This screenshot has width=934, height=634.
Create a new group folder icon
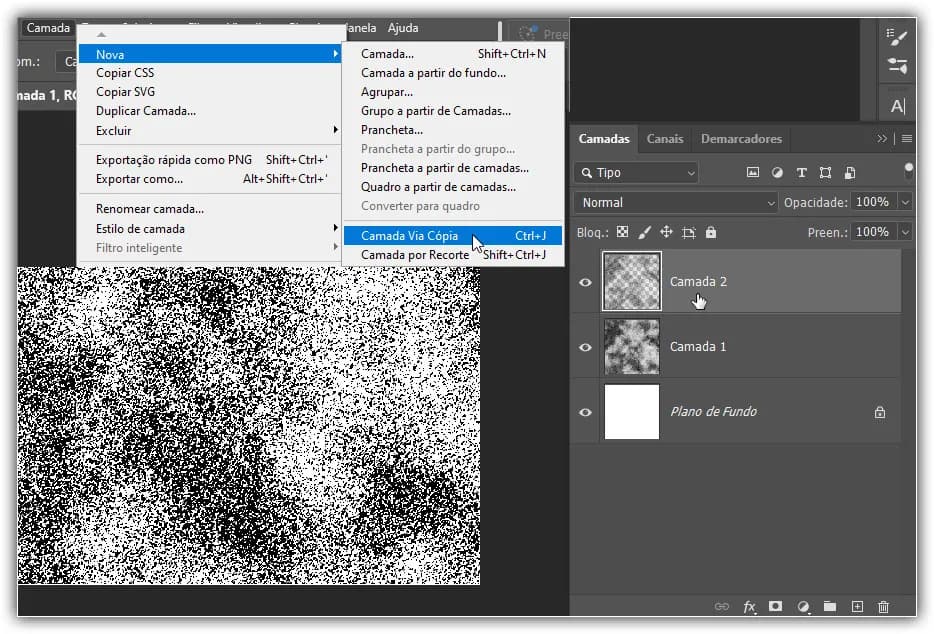point(830,607)
